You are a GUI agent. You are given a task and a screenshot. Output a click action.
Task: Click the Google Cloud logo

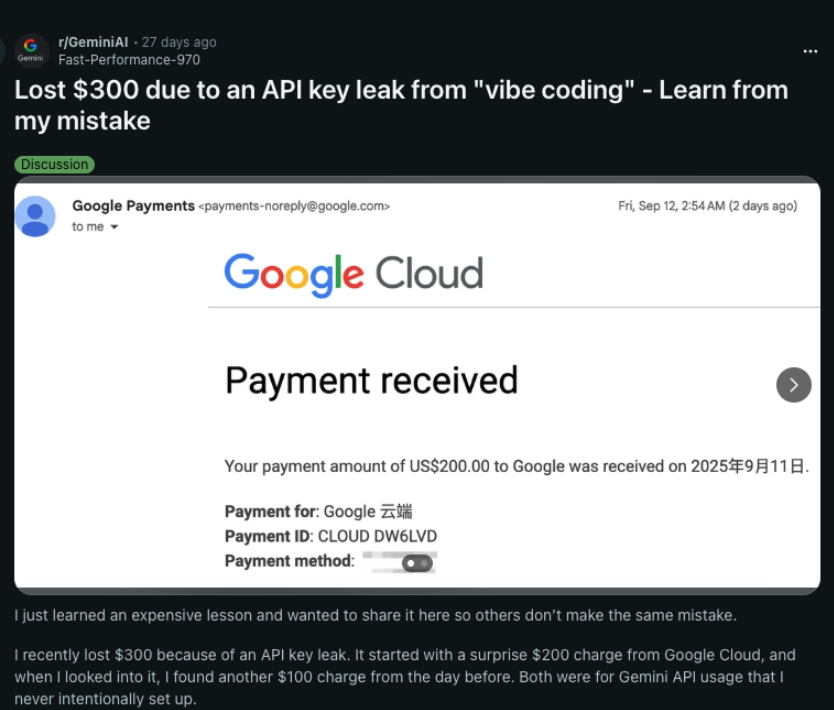pyautogui.click(x=353, y=274)
